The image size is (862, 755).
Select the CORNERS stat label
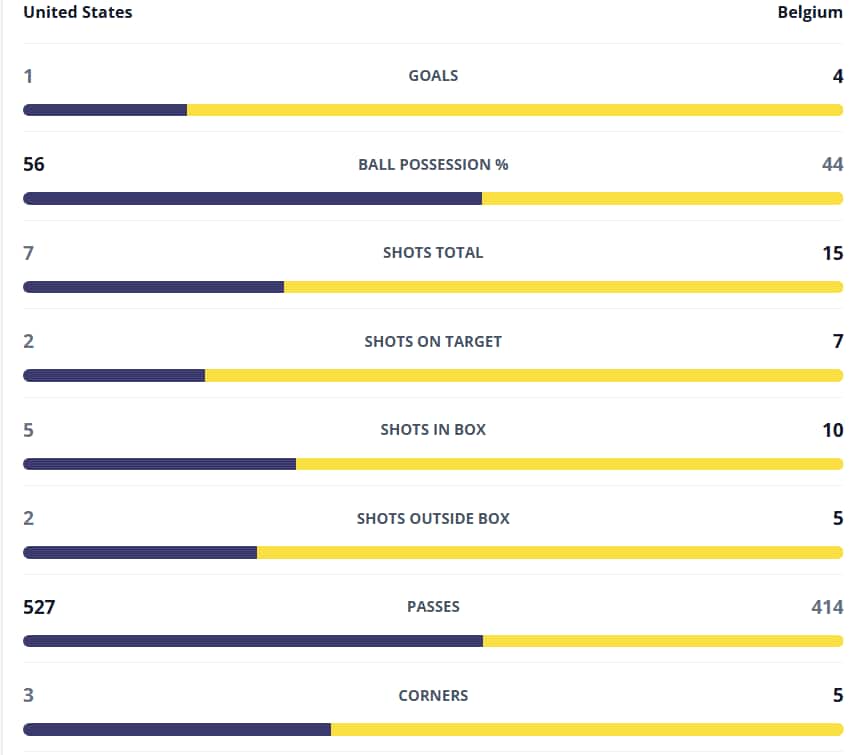click(x=433, y=696)
